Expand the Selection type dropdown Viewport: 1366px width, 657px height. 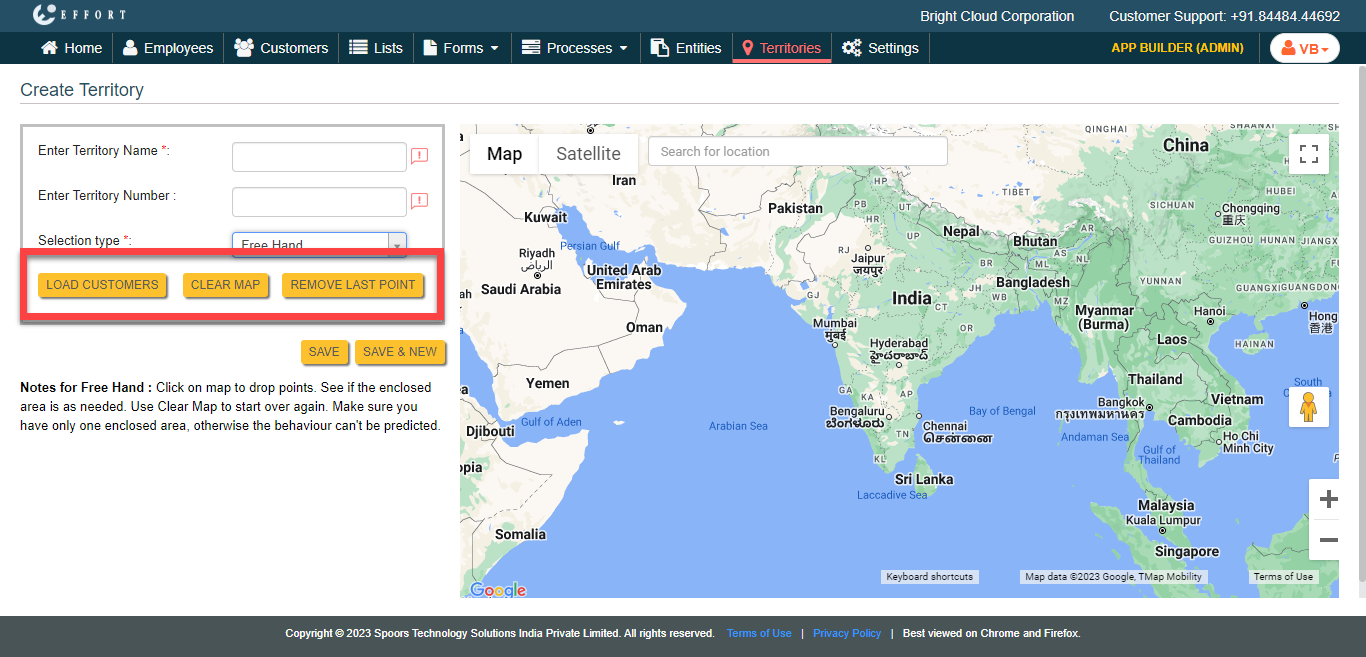point(397,244)
